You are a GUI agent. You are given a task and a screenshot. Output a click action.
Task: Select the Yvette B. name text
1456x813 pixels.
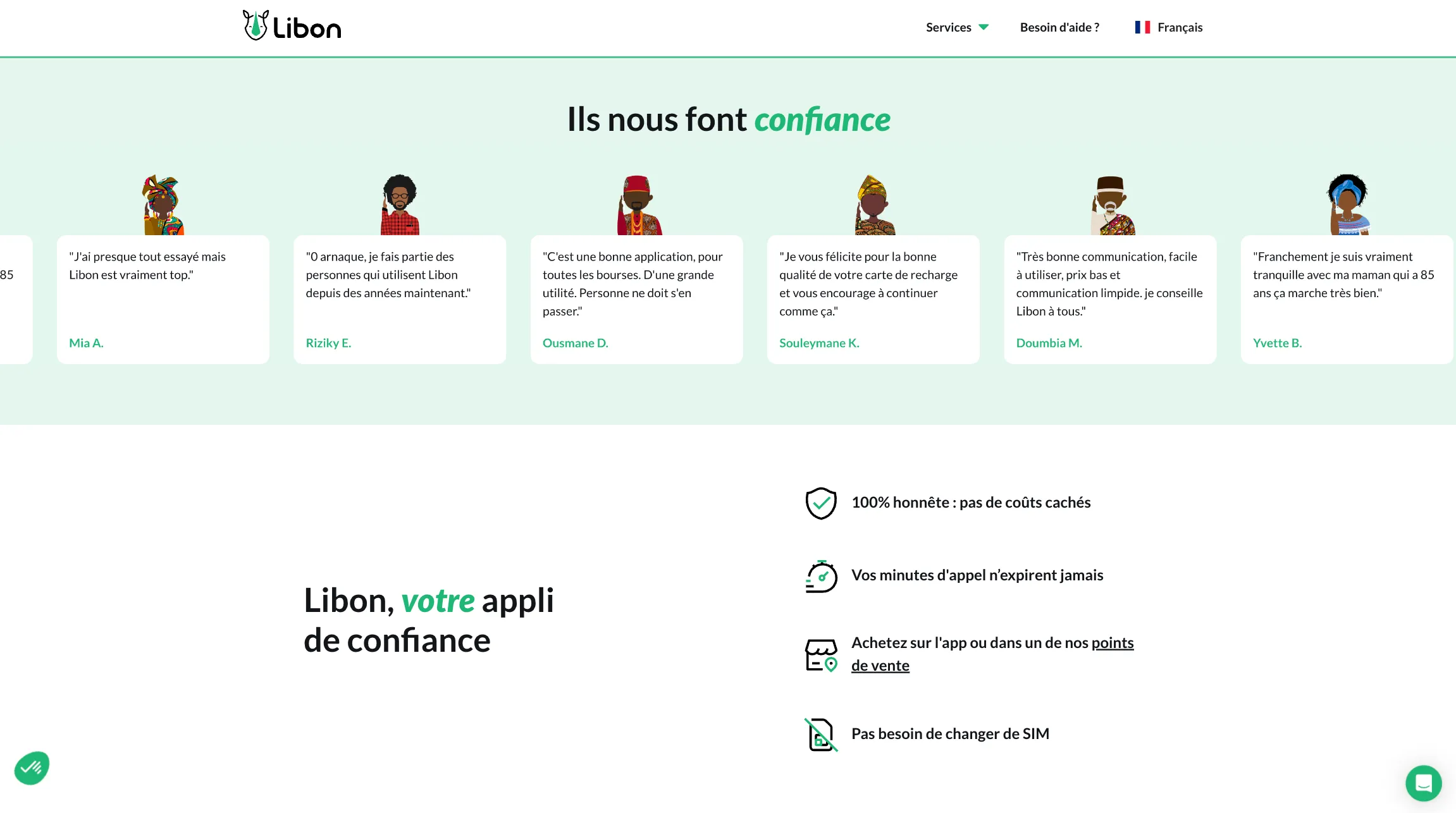[x=1277, y=343]
